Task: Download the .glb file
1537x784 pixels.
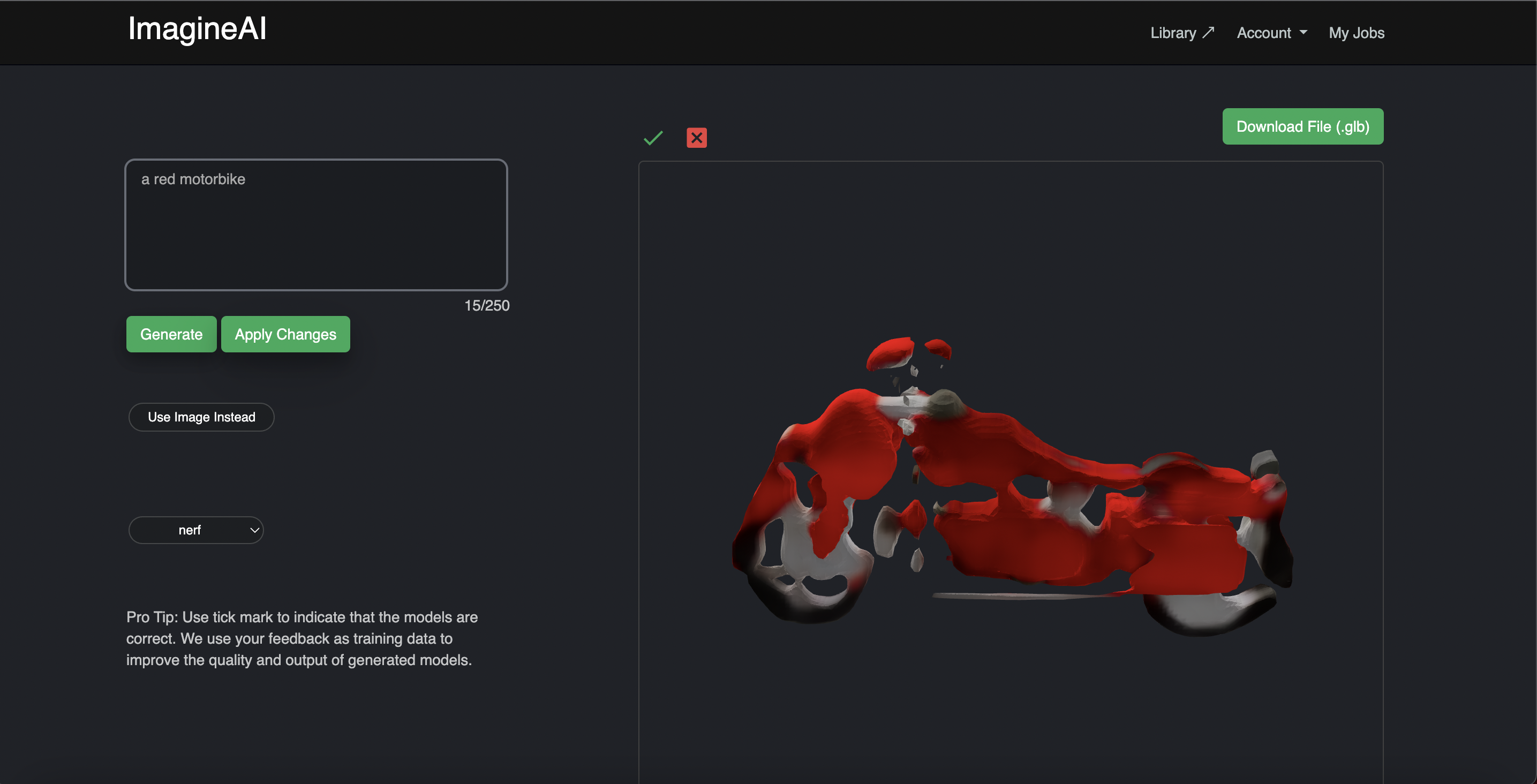Action: click(1302, 126)
